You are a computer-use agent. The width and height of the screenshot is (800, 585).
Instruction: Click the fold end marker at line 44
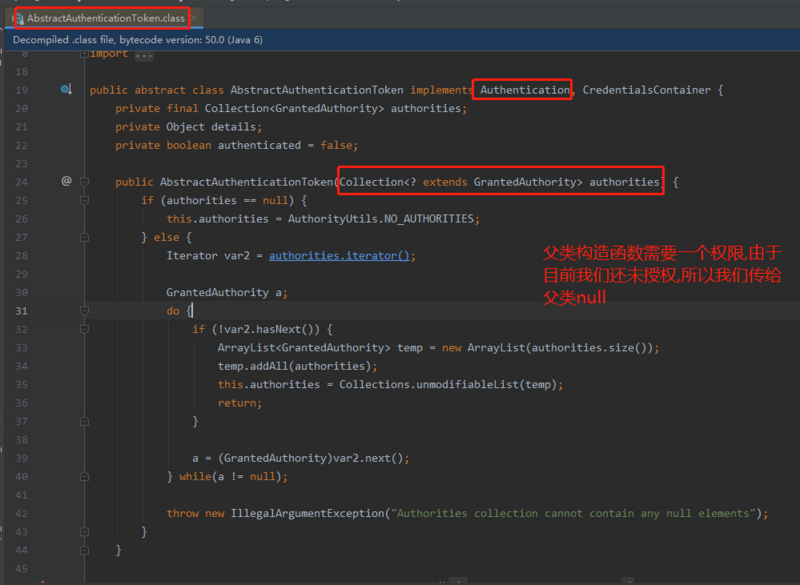[x=85, y=550]
